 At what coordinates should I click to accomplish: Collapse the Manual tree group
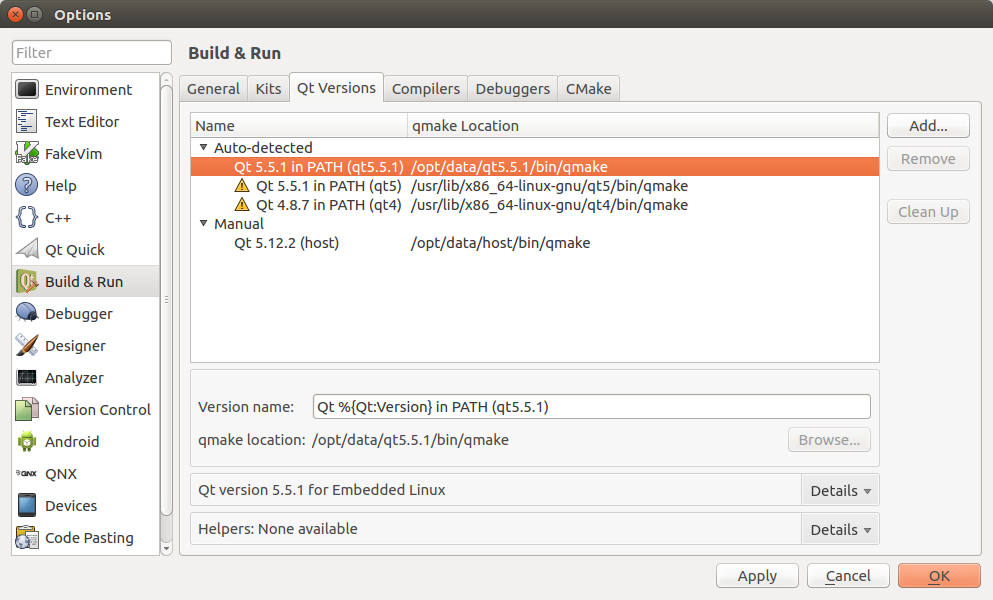(x=204, y=224)
